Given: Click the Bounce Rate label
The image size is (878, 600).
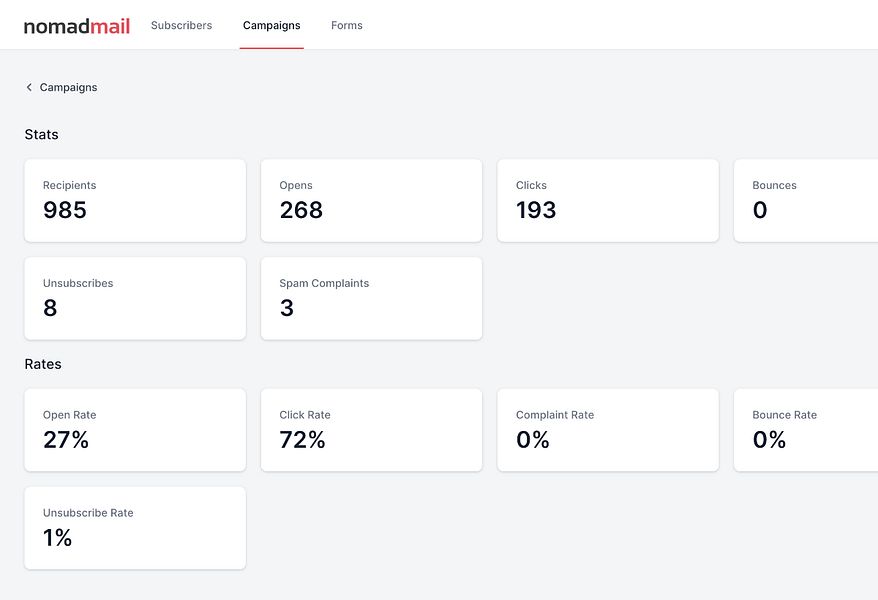Looking at the screenshot, I should (784, 415).
